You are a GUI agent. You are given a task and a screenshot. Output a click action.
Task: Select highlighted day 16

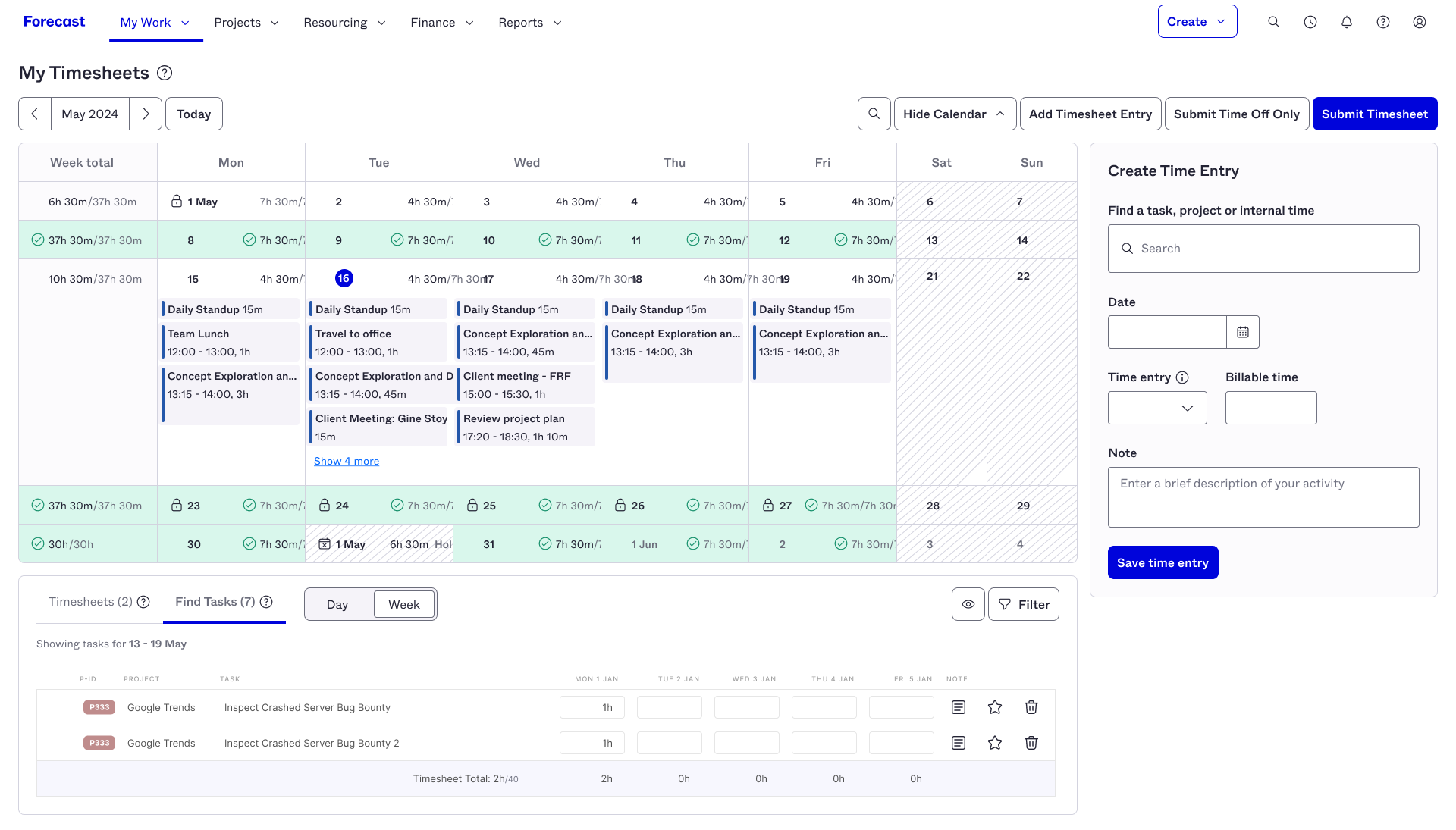click(x=344, y=278)
